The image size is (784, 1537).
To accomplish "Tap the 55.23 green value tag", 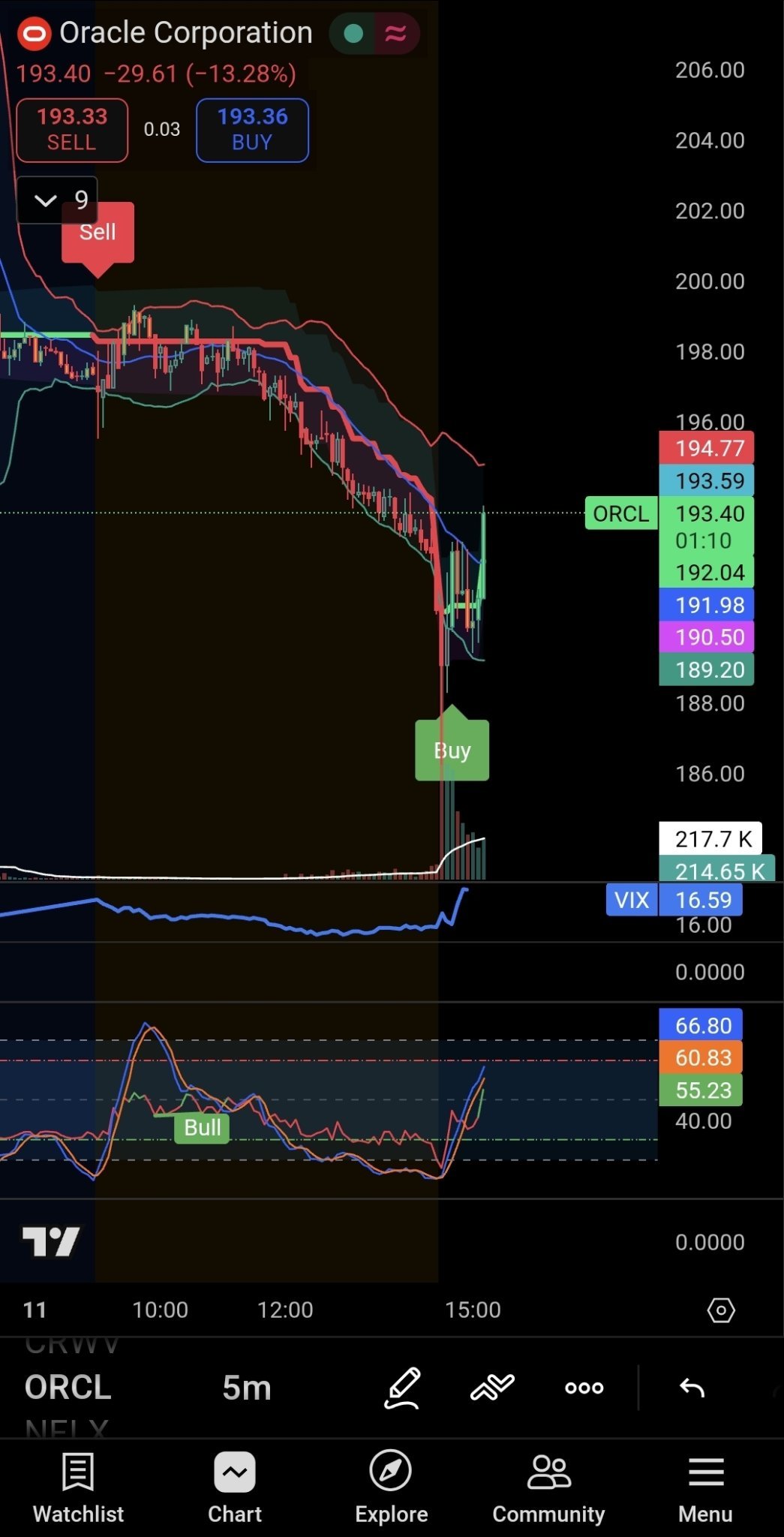I will 701,1090.
